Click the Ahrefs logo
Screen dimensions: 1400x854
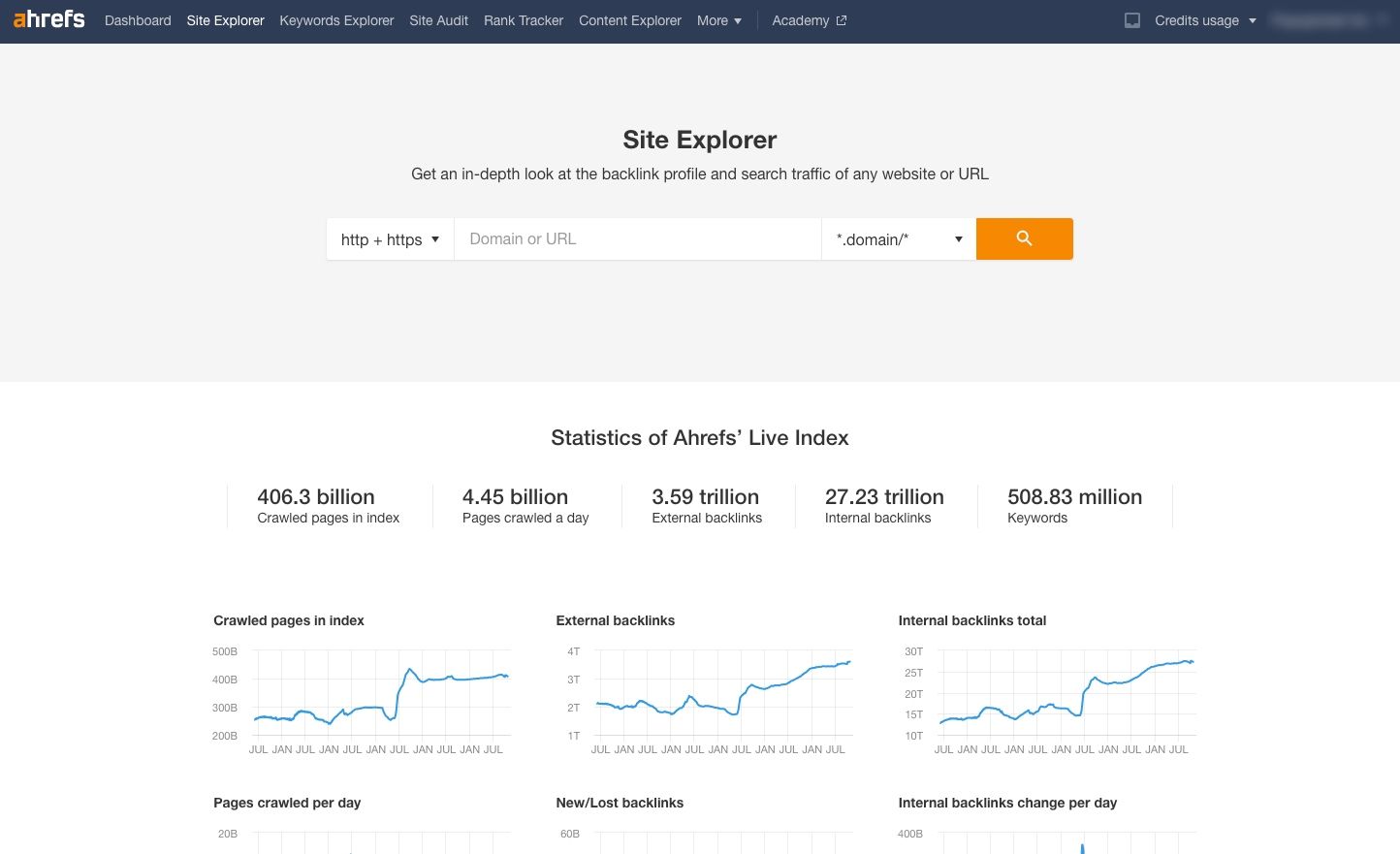coord(49,19)
